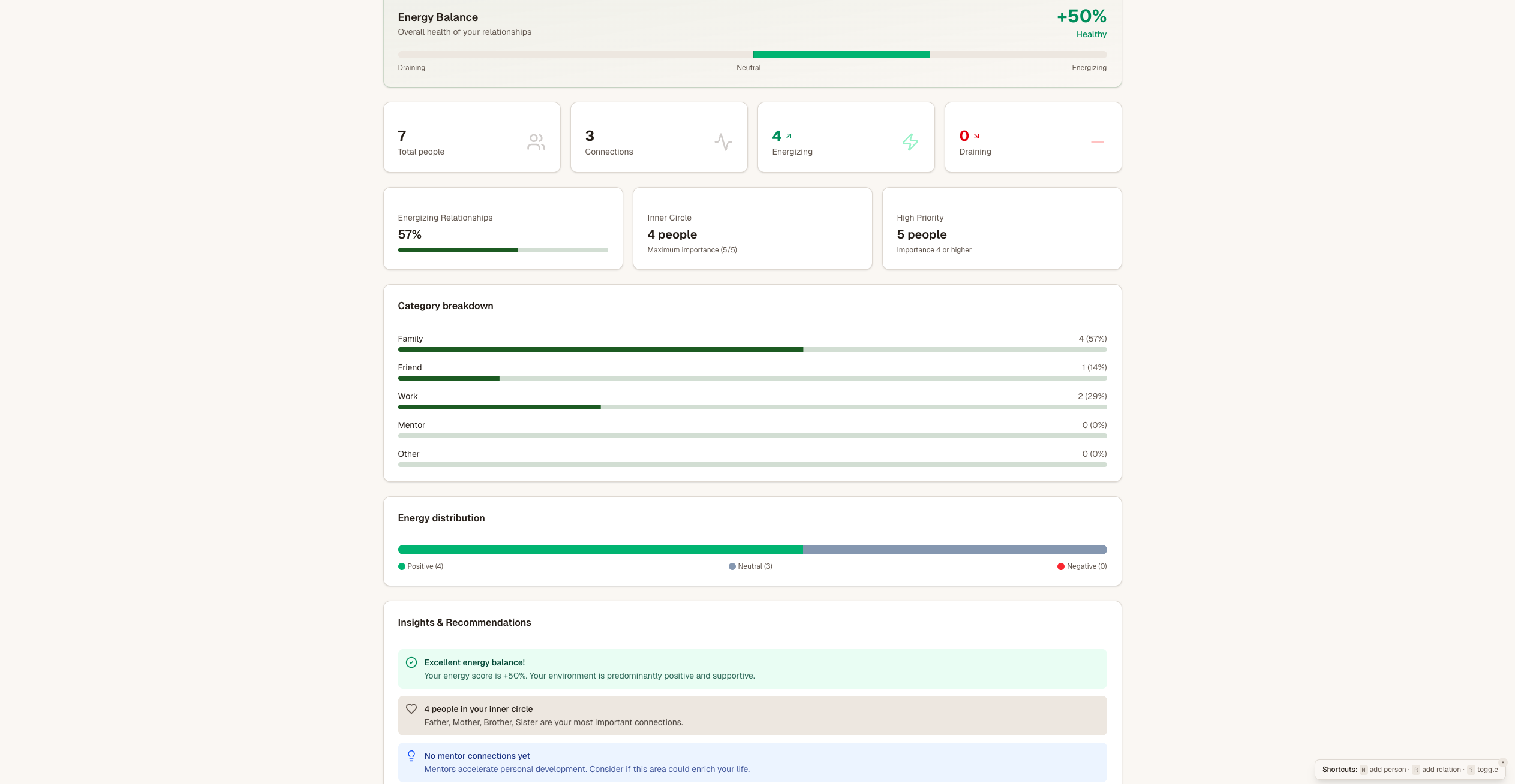Click the checkmark icon beside Excellent energy balance

pos(411,662)
